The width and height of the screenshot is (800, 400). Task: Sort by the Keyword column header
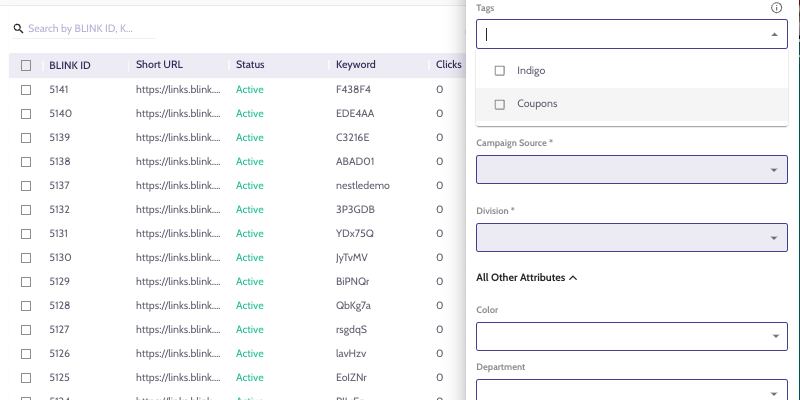coord(356,65)
